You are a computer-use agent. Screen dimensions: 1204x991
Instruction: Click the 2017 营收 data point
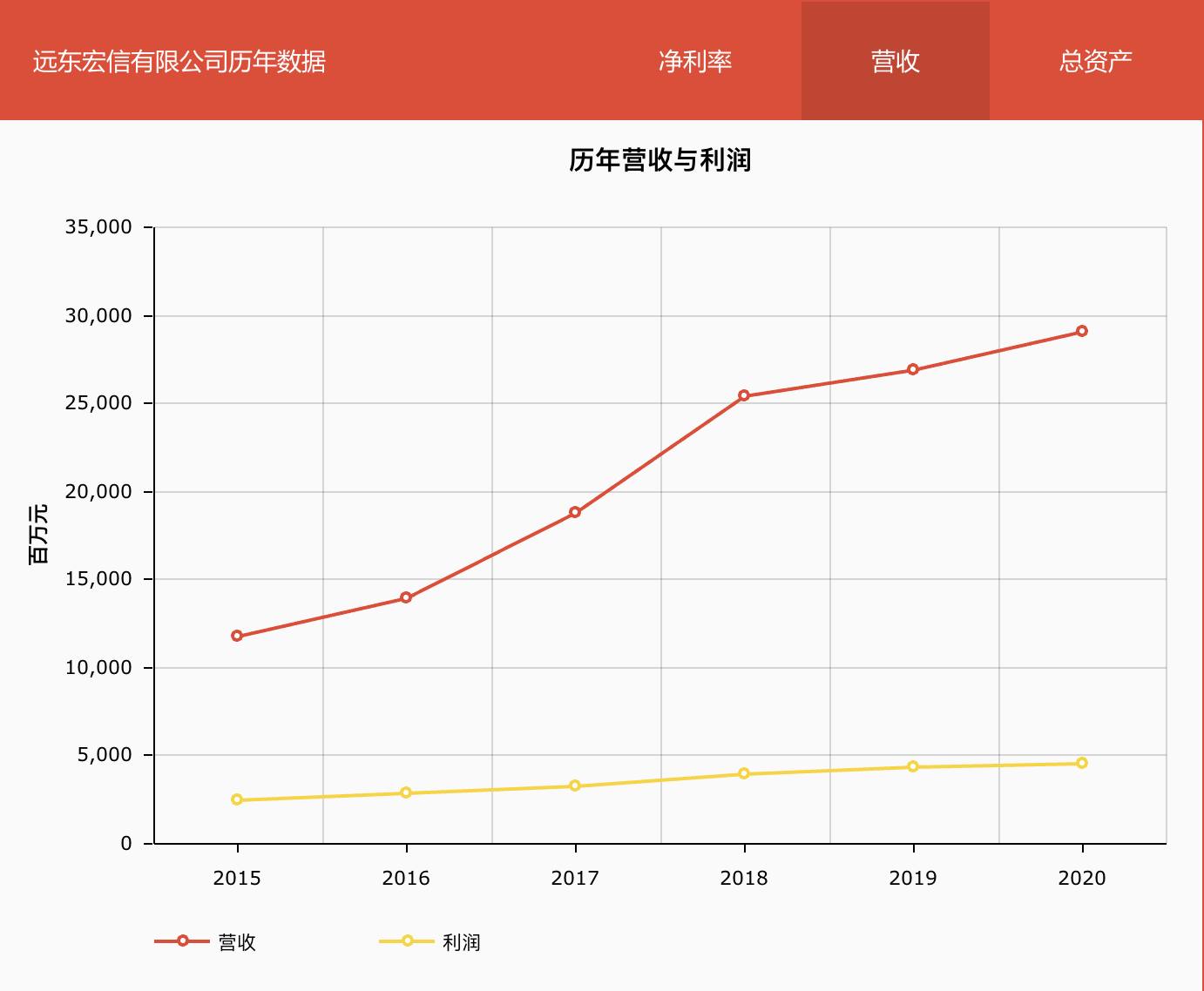[575, 512]
